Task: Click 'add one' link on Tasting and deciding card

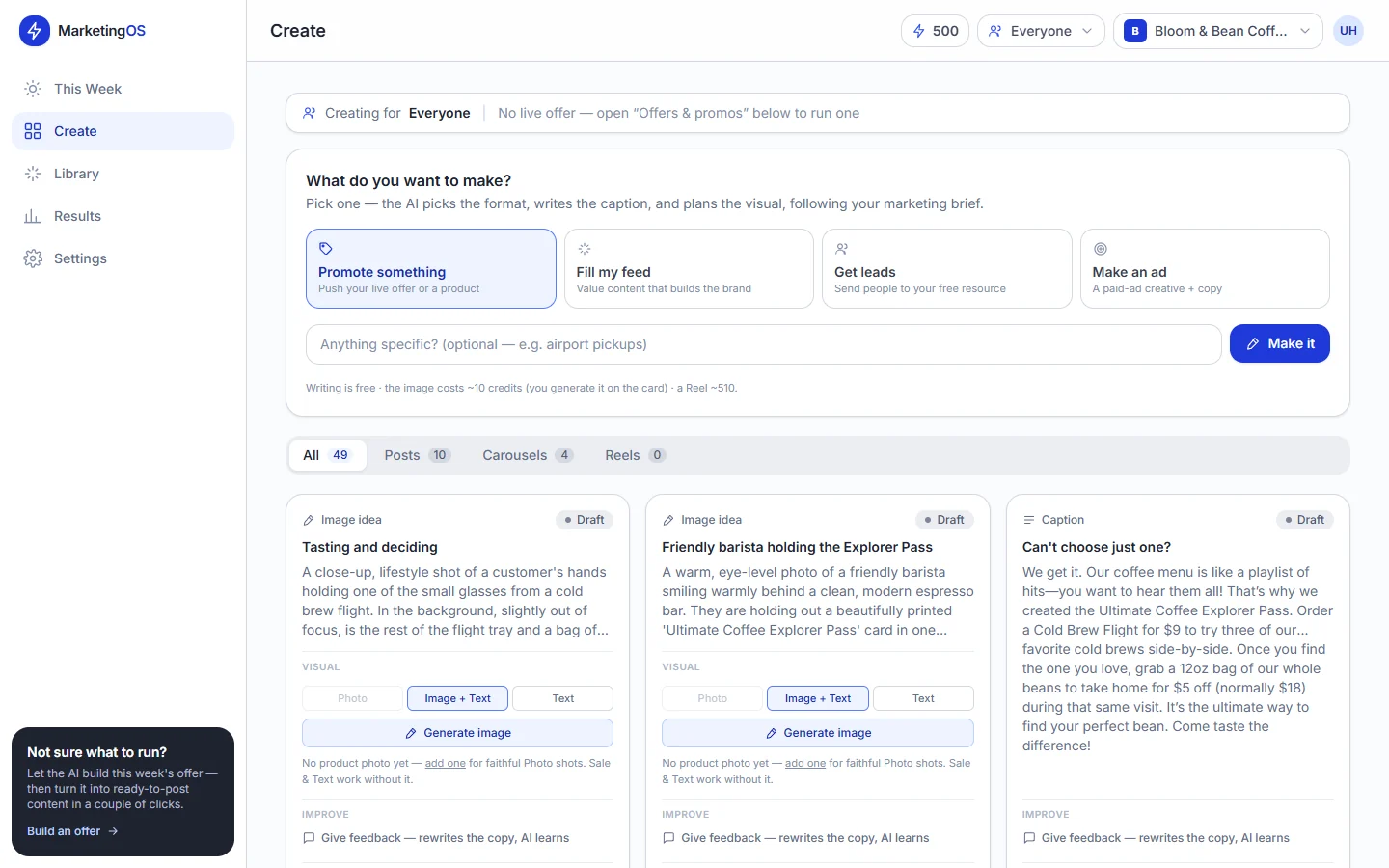Action: coord(446,763)
